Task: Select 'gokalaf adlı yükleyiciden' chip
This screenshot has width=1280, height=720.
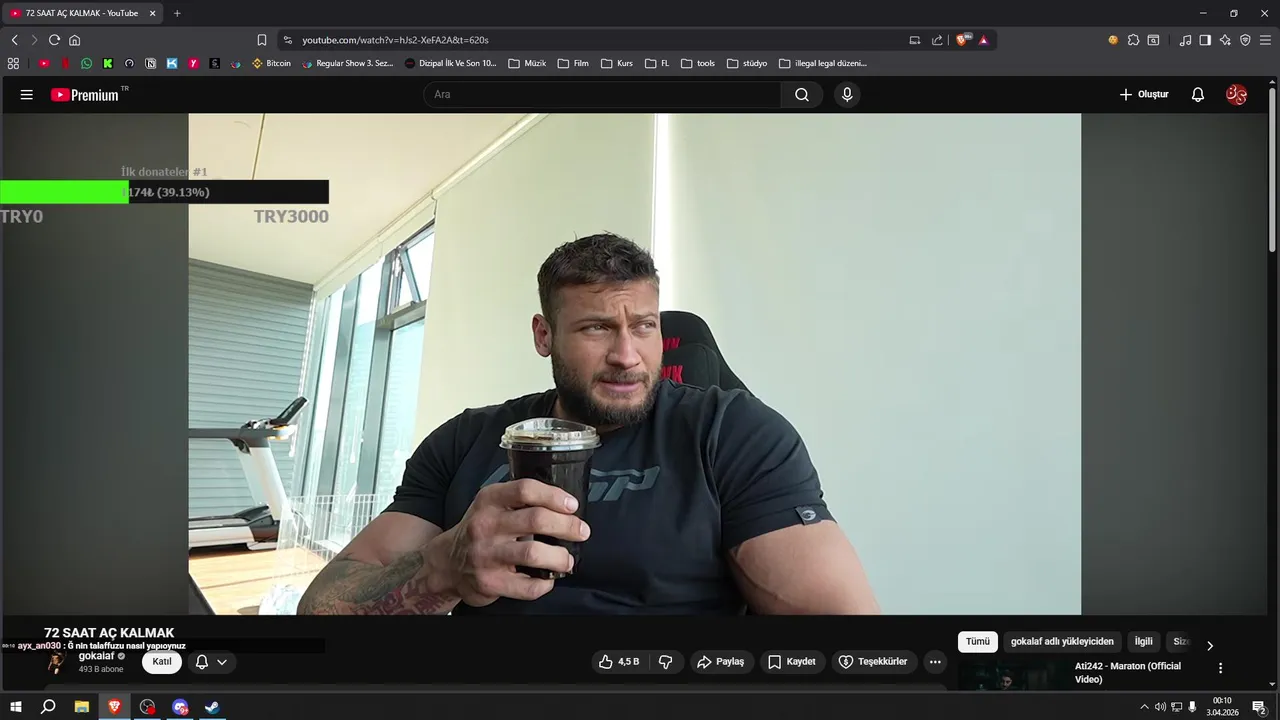Action: [1062, 642]
